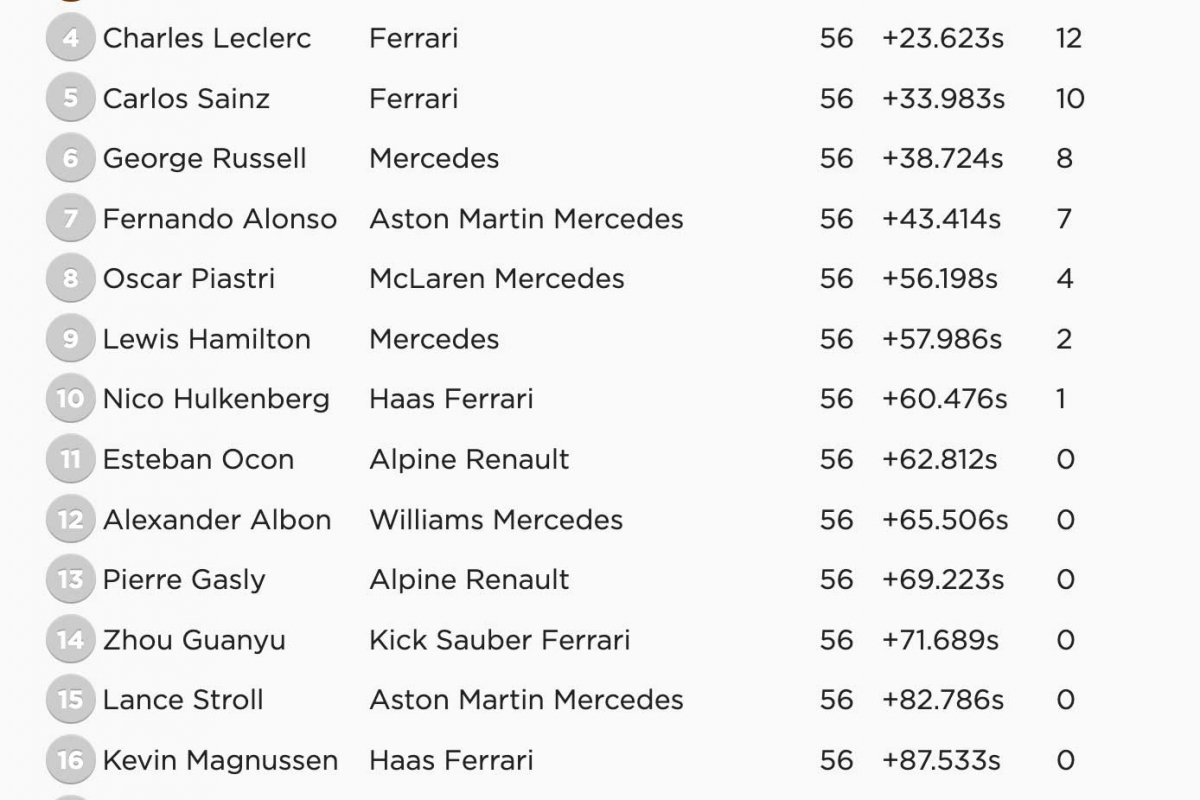Select Kick Sauber Ferrari team text

coord(500,640)
